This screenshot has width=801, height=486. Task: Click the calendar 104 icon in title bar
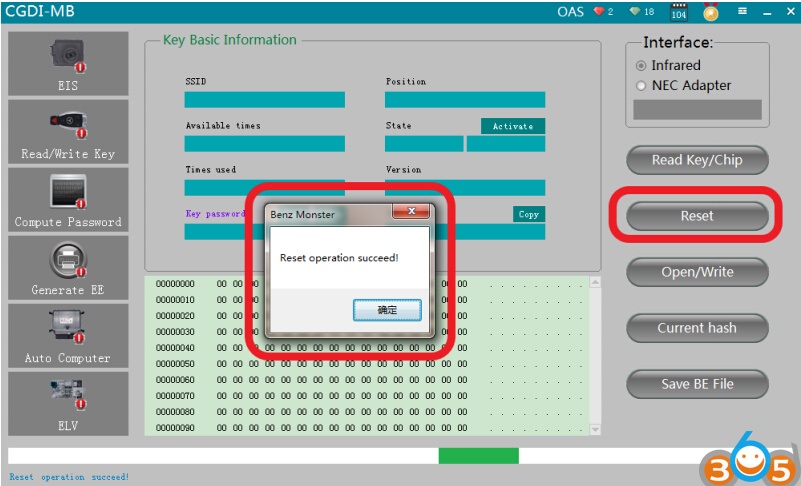tap(678, 12)
